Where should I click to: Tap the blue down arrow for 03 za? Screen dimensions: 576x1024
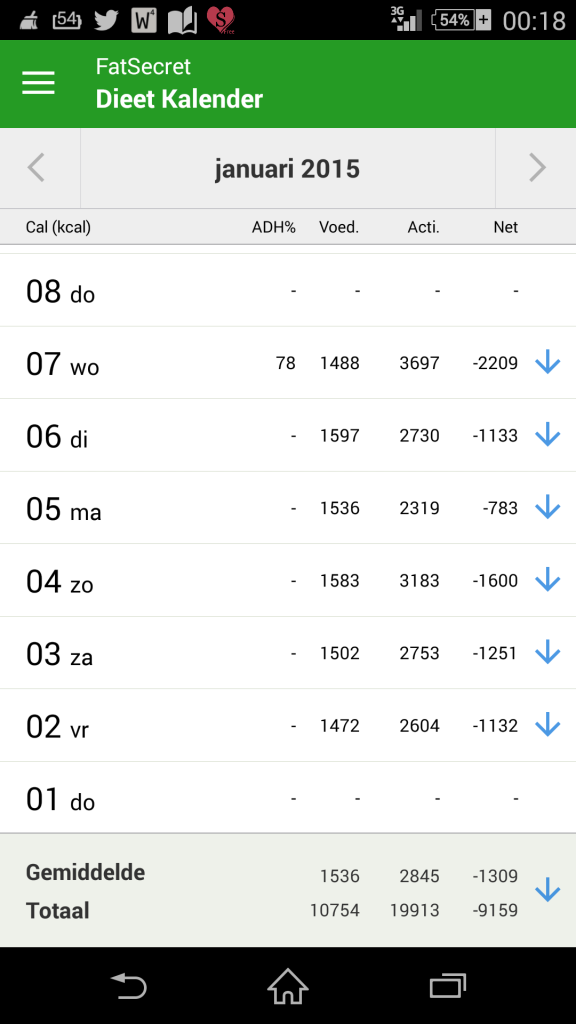pos(547,652)
